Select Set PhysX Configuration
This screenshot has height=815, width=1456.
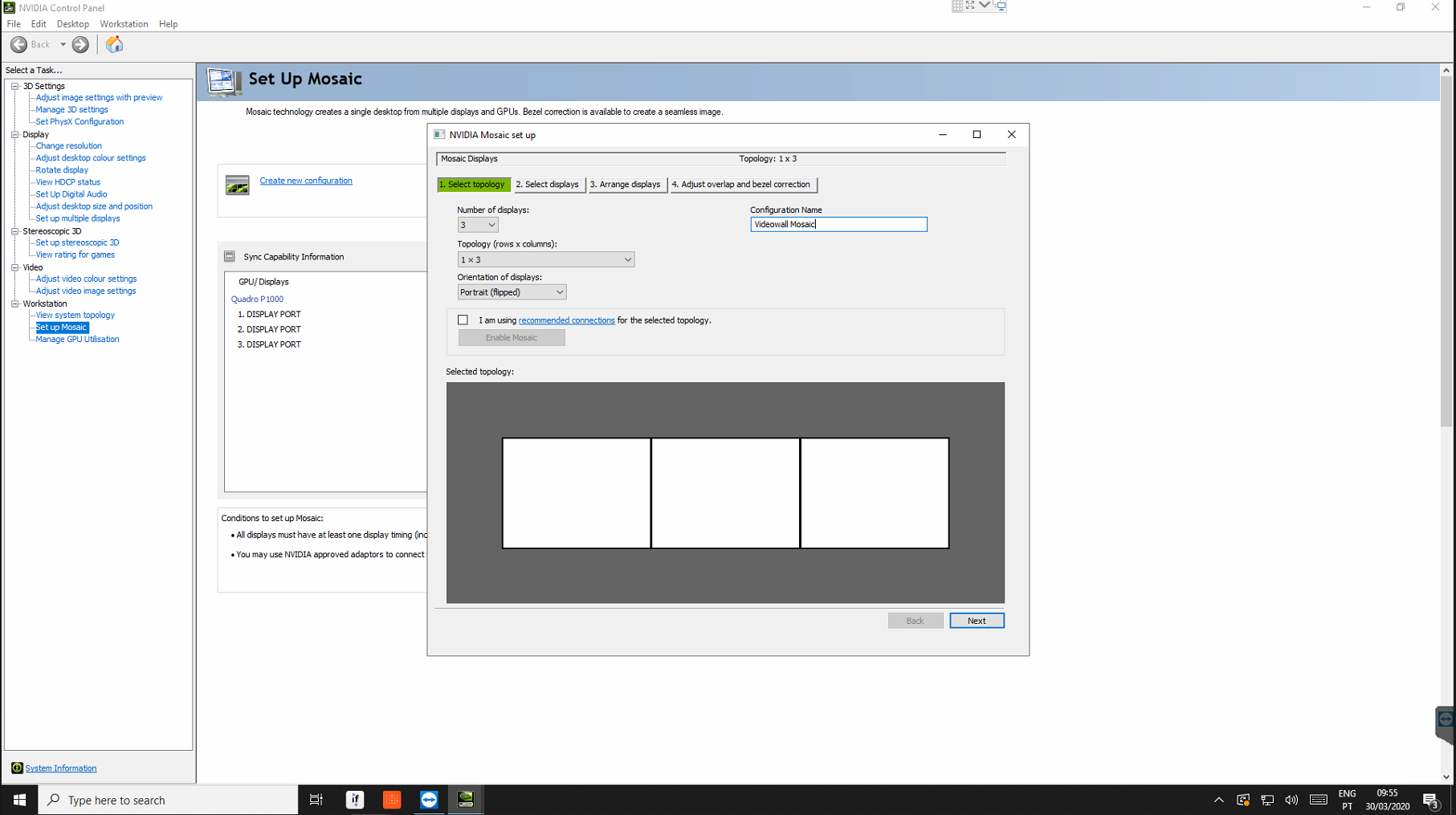click(x=80, y=121)
